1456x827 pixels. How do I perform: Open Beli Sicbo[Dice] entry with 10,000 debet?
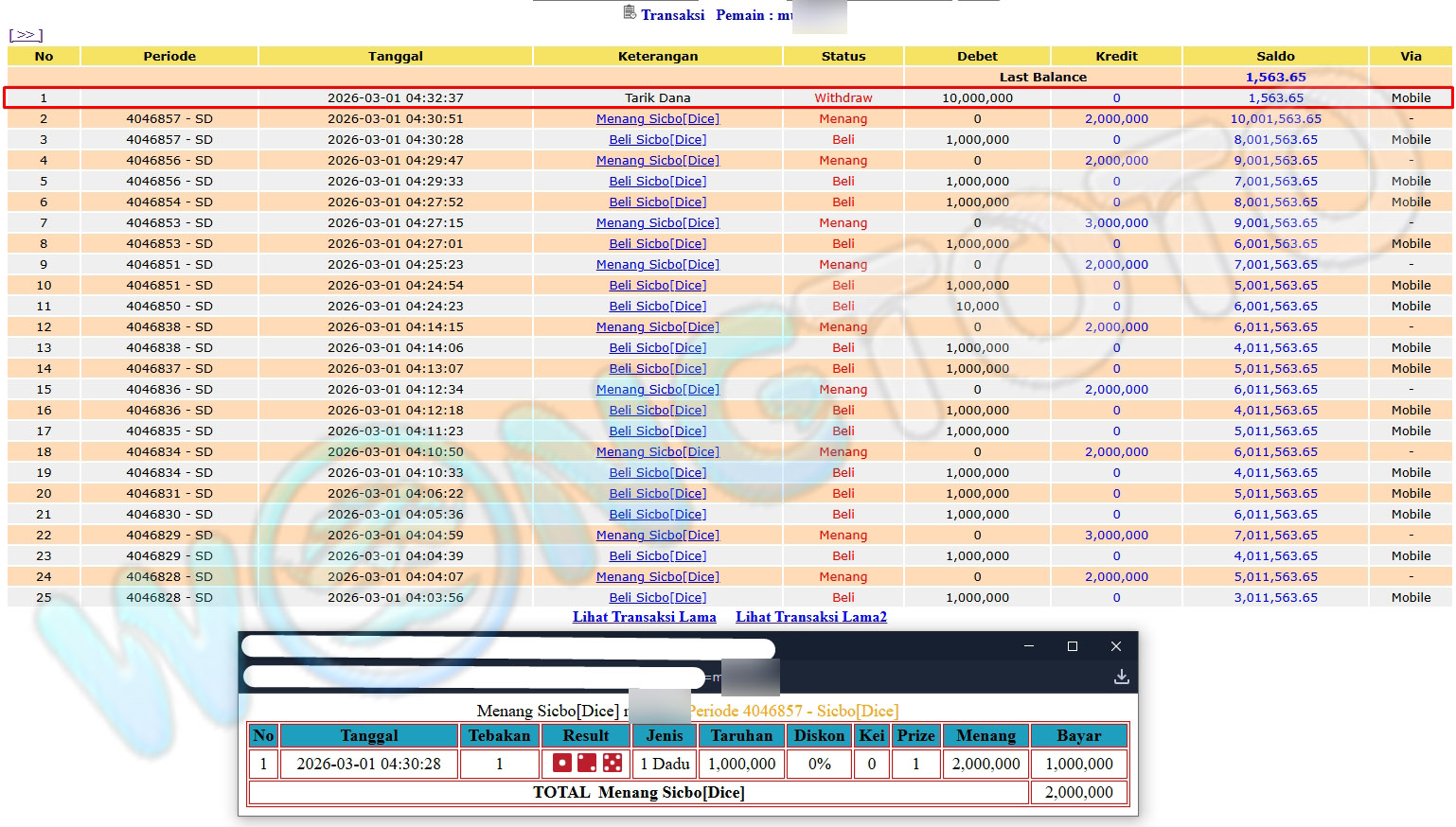coord(657,306)
